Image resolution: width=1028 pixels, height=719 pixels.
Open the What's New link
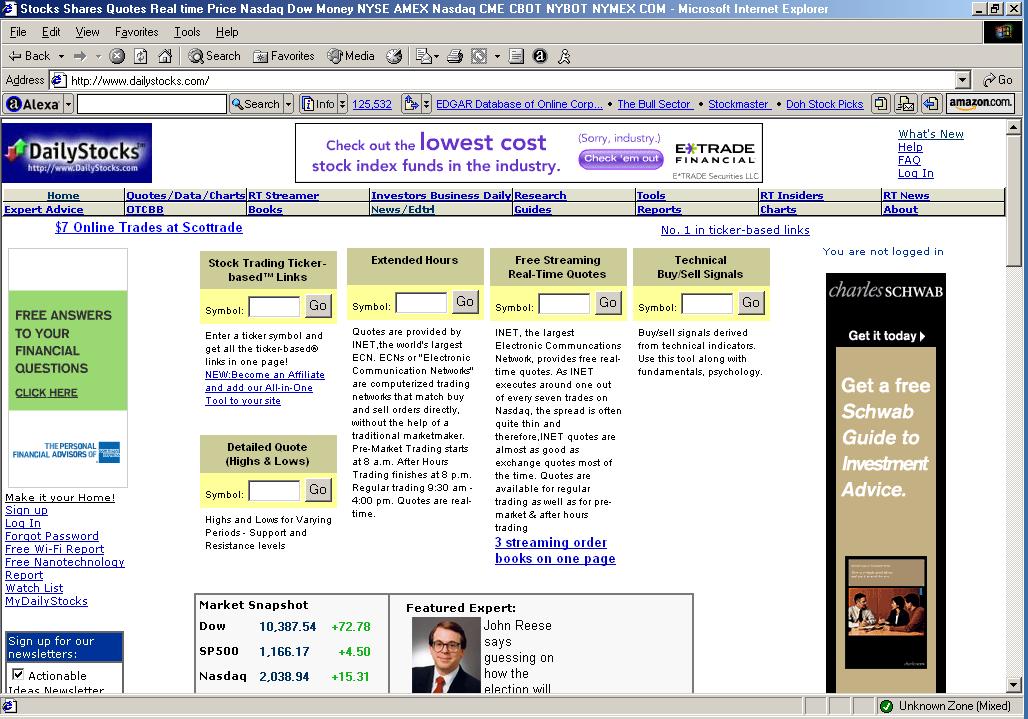tap(930, 134)
